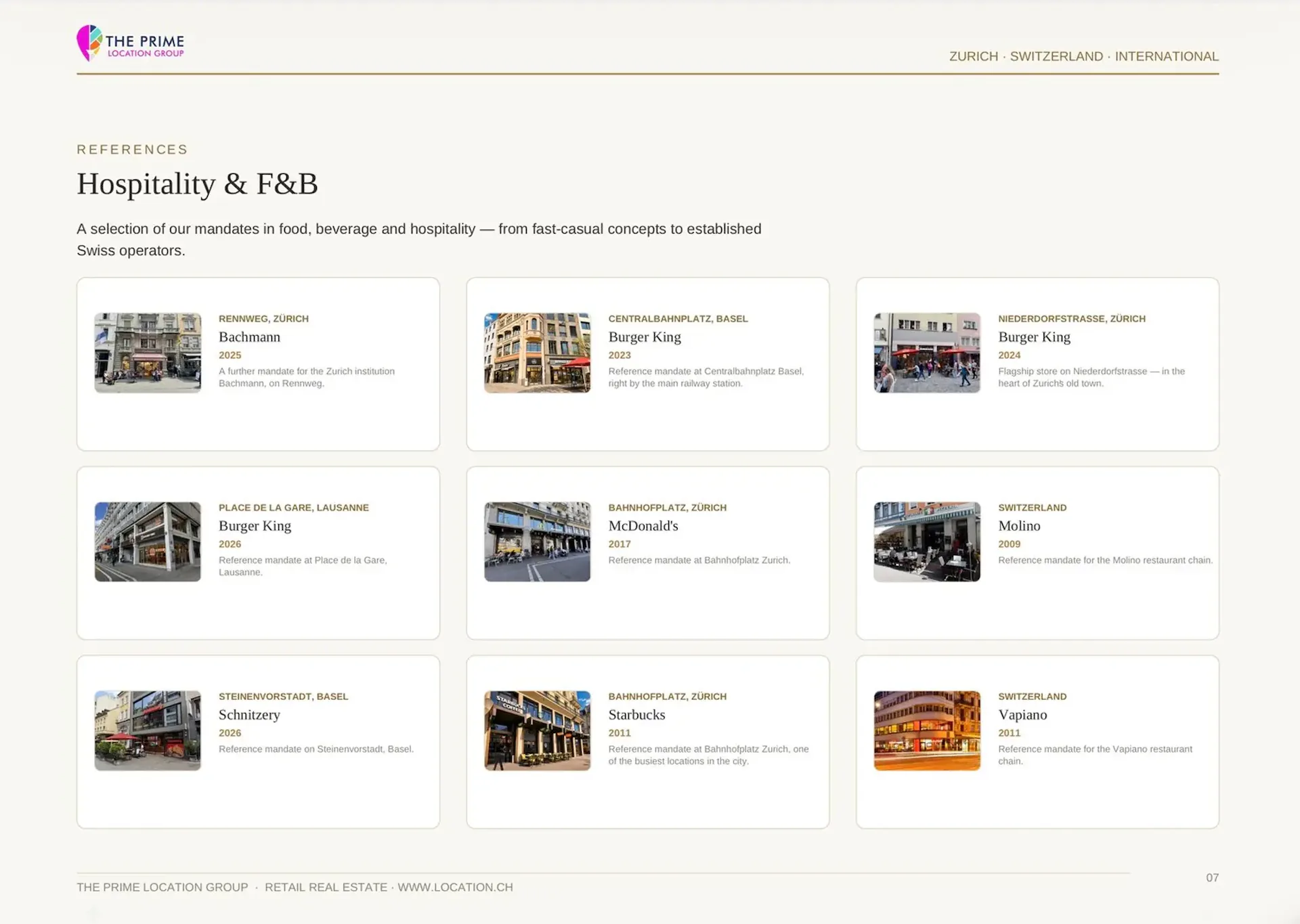Viewport: 1300px width, 924px height.
Task: Visit WWW.LOCATION.CH in the footer
Action: coord(455,887)
